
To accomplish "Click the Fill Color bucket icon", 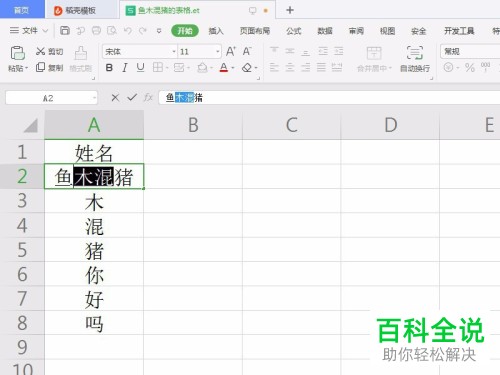I will click(x=202, y=68).
